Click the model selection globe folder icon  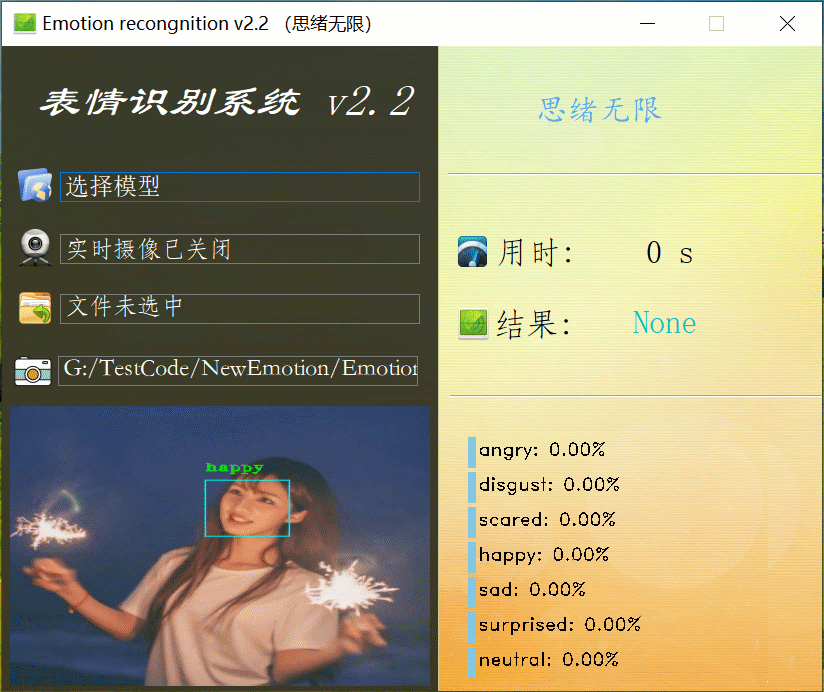click(x=35, y=185)
